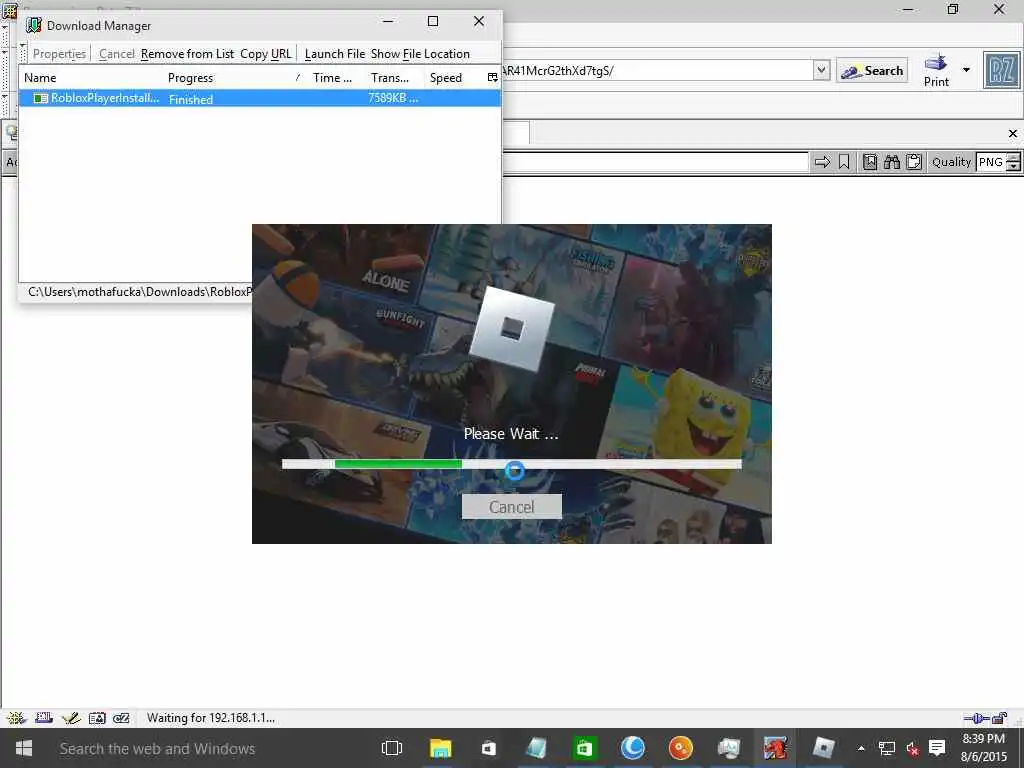Image resolution: width=1024 pixels, height=768 pixels.
Task: Click the download path in Download Manager status bar
Action: pos(139,292)
